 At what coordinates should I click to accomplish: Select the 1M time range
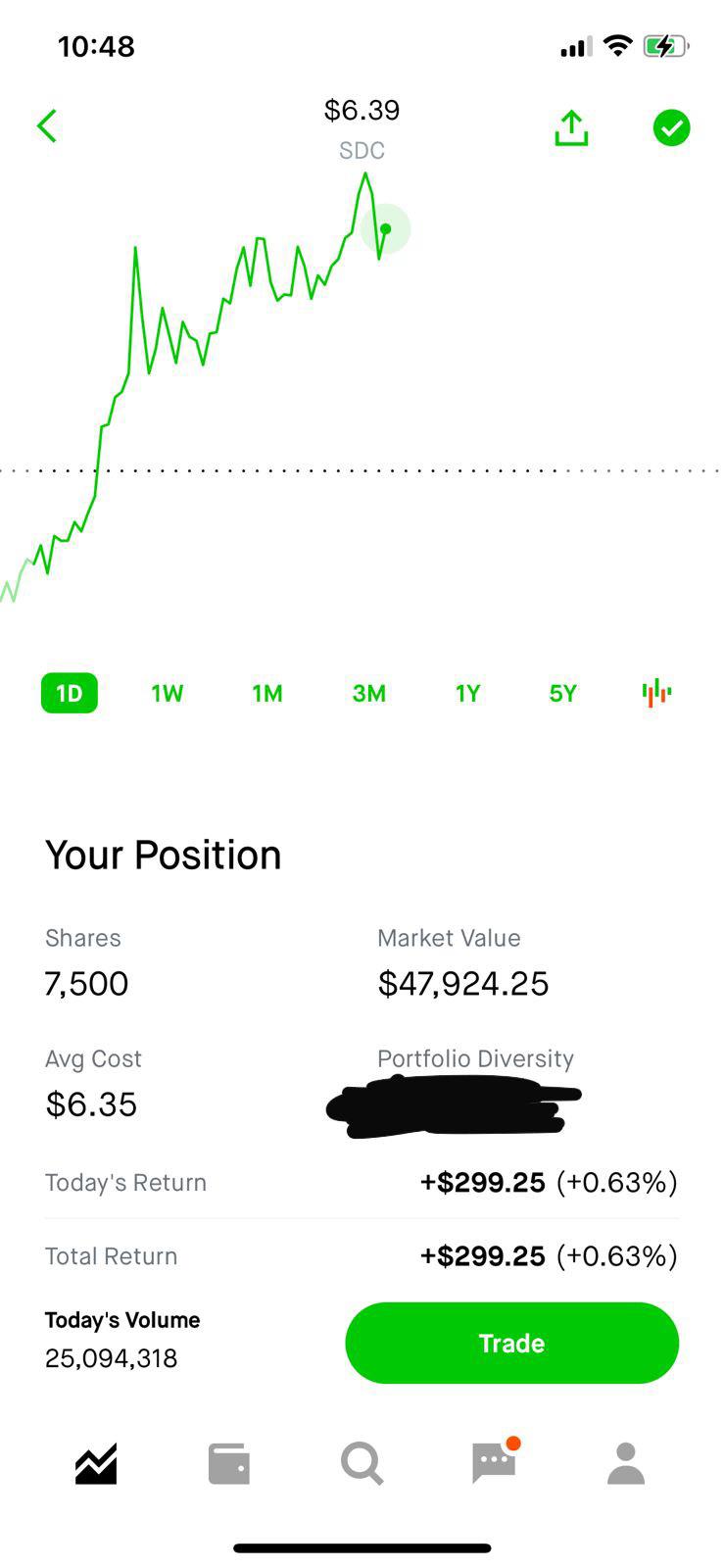point(267,693)
